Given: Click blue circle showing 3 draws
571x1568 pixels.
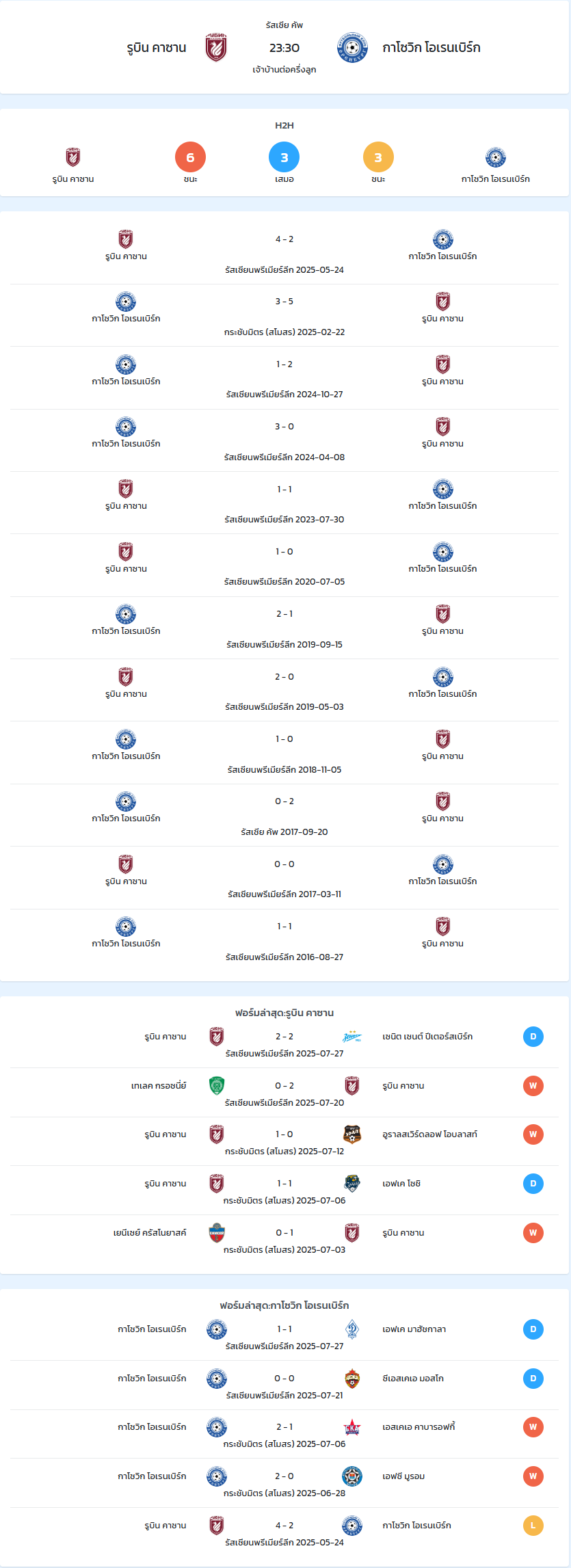Looking at the screenshot, I should pyautogui.click(x=284, y=157).
